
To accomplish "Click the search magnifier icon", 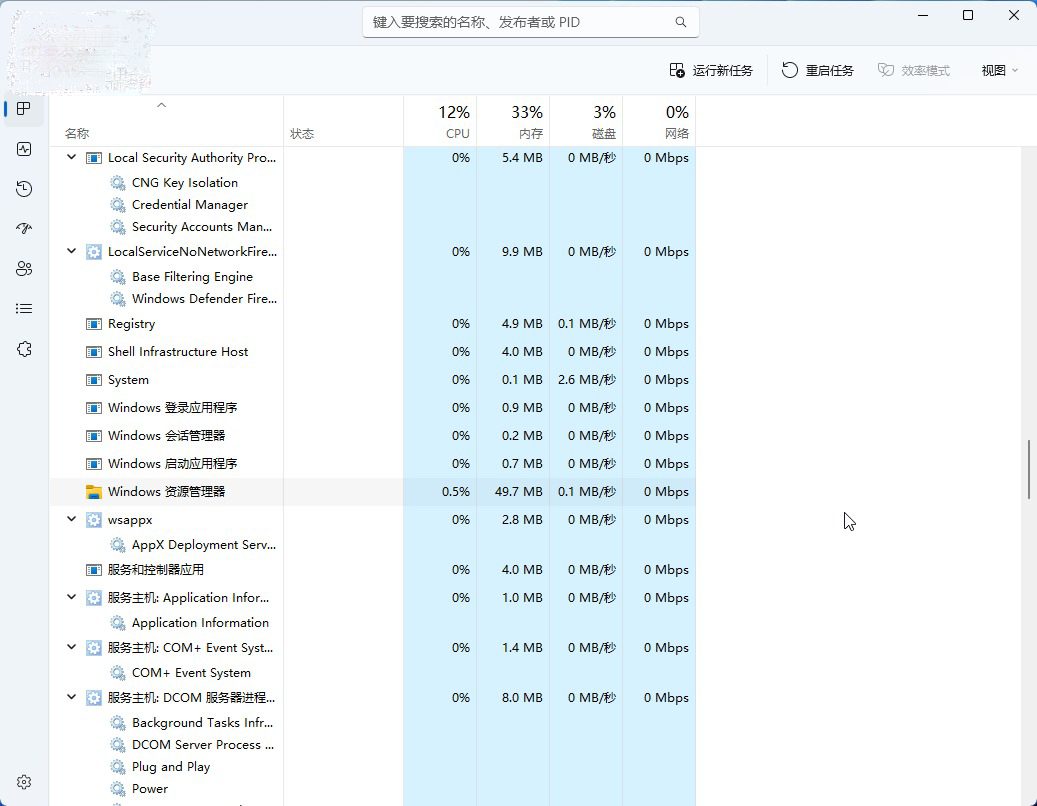I will coord(681,21).
